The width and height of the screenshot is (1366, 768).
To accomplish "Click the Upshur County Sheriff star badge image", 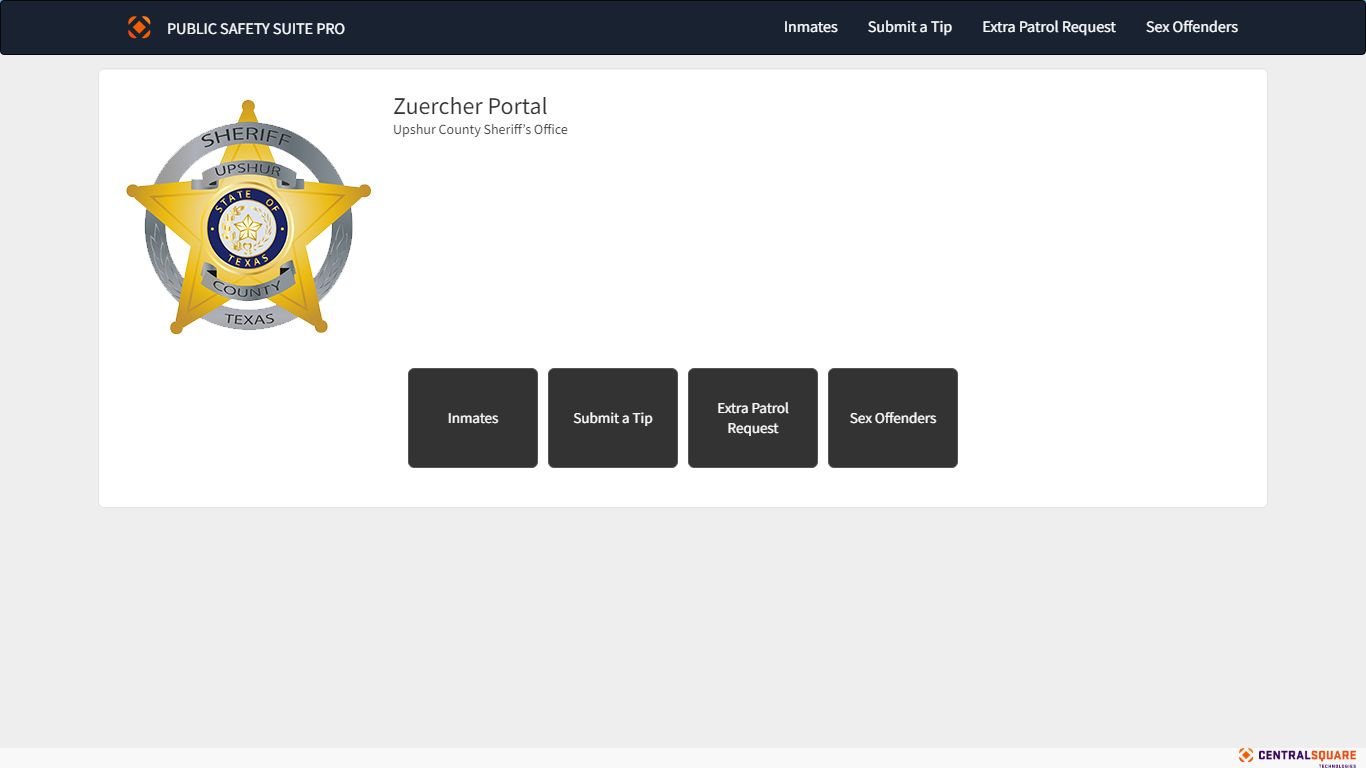I will [x=248, y=216].
